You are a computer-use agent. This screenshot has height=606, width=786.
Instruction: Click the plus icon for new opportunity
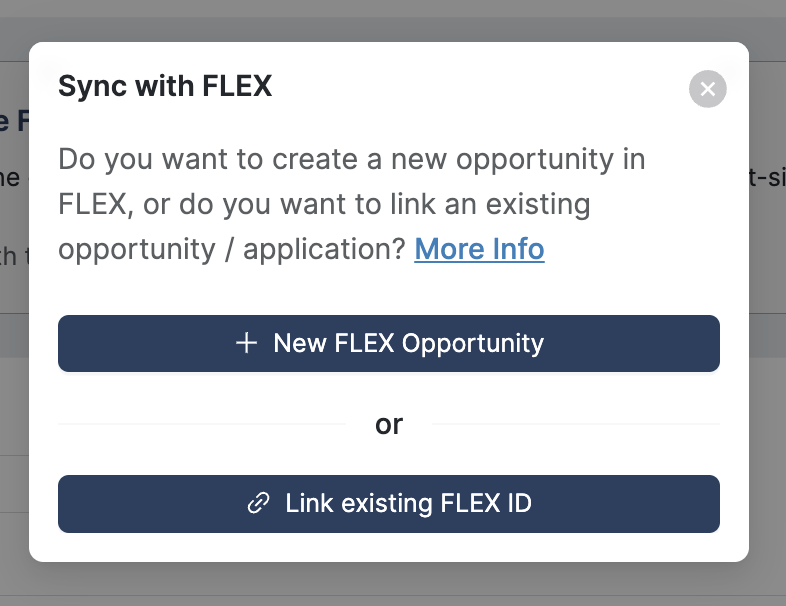(246, 344)
